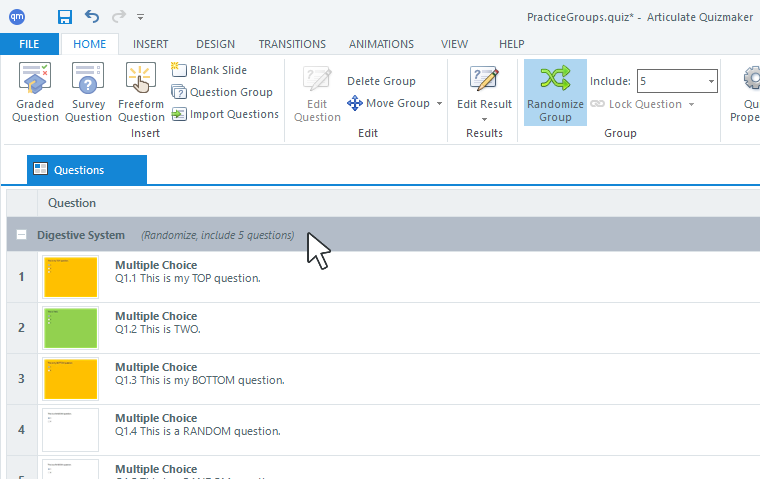Select the Questions view tab
This screenshot has height=479, width=760.
click(87, 170)
